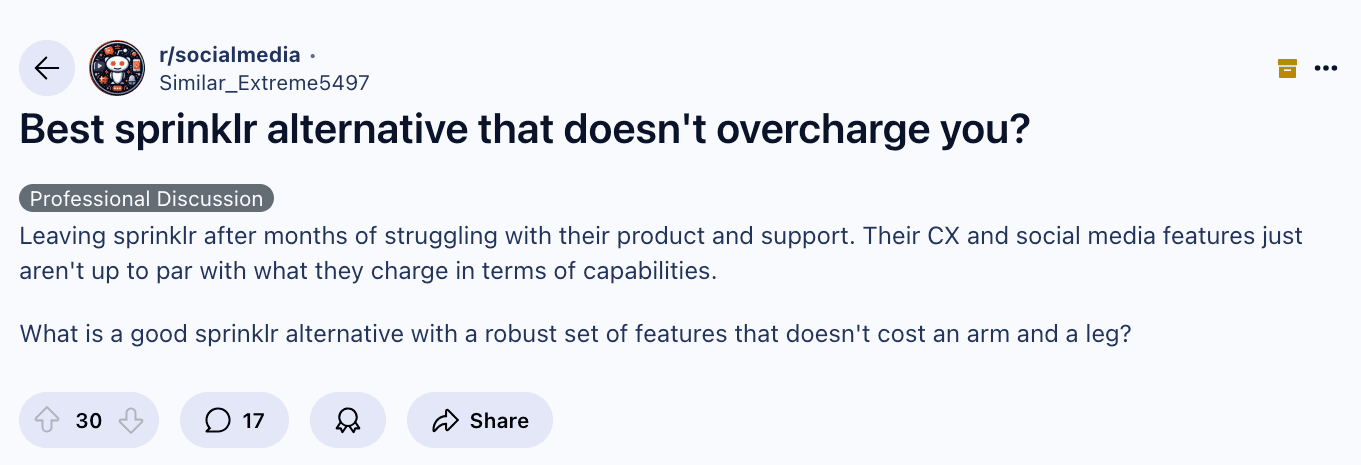Upvote the sprinklr alternative post
The width and height of the screenshot is (1361, 465).
tap(47, 420)
